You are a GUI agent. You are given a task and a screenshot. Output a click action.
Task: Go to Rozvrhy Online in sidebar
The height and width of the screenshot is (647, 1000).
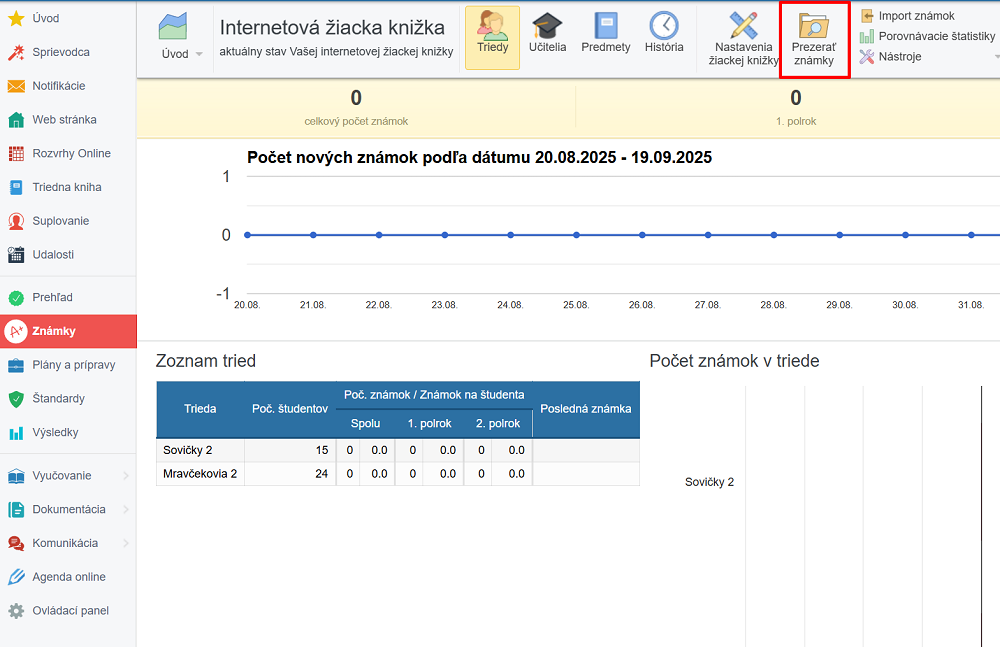pos(70,153)
